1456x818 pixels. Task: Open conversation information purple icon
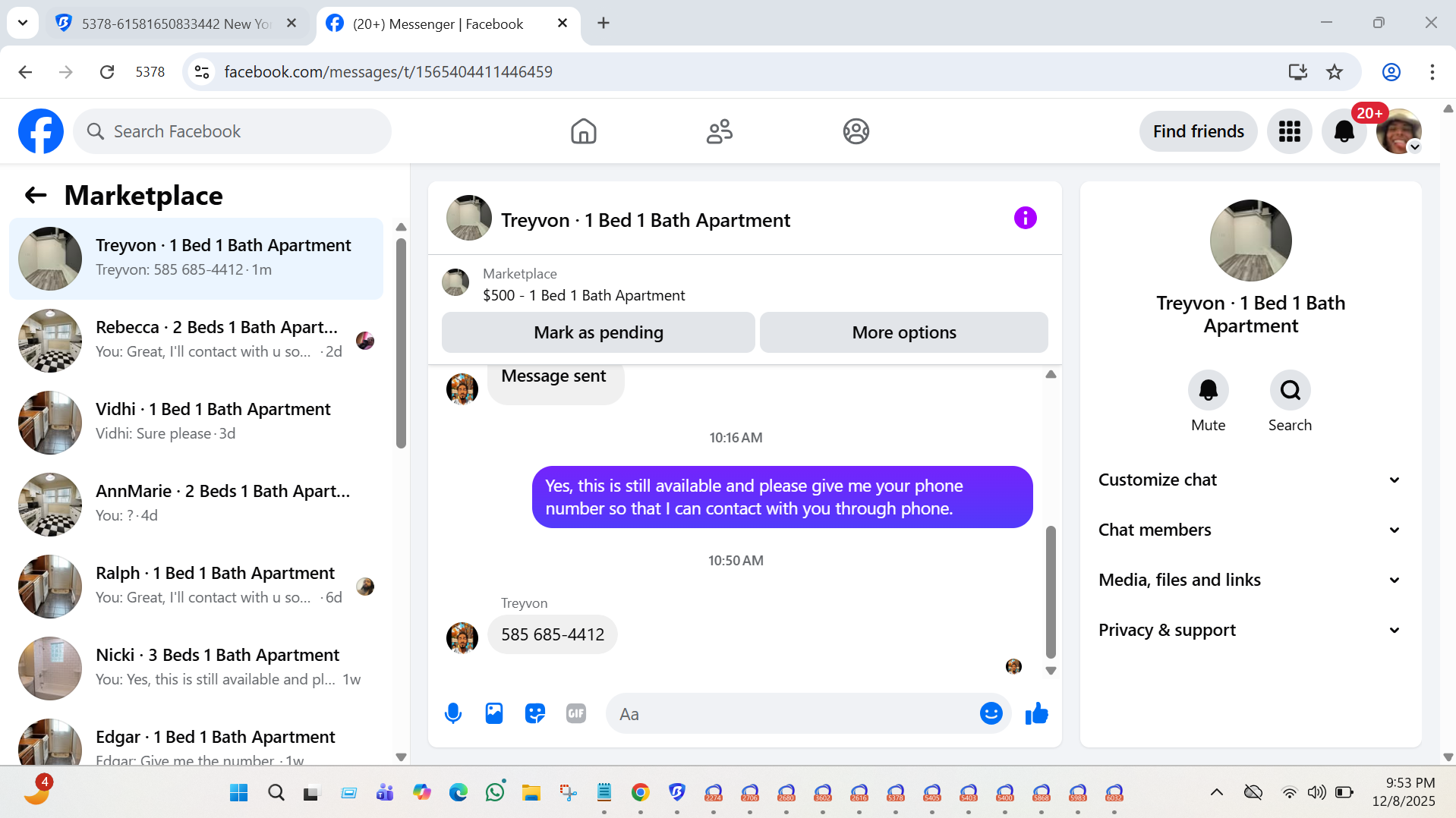tap(1025, 219)
